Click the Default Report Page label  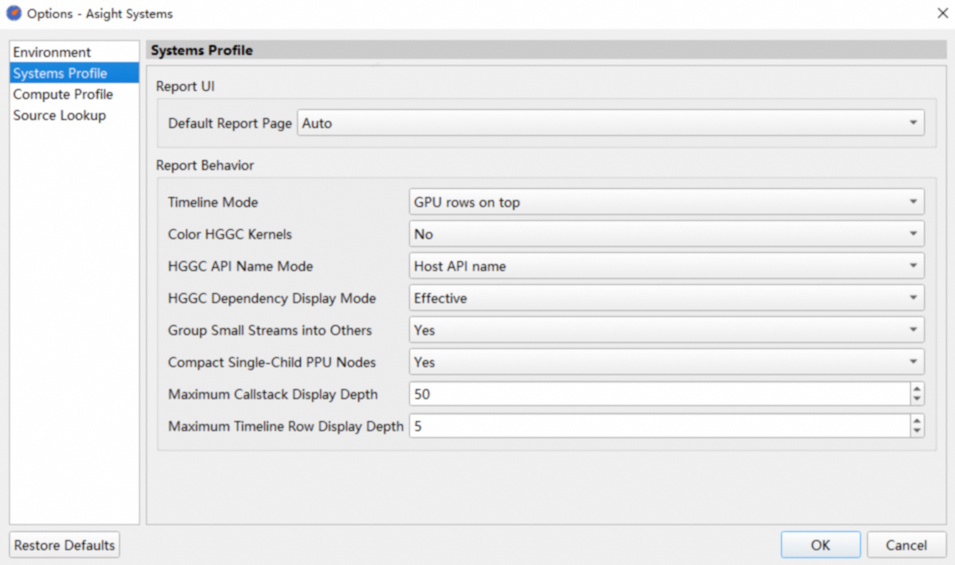(230, 123)
